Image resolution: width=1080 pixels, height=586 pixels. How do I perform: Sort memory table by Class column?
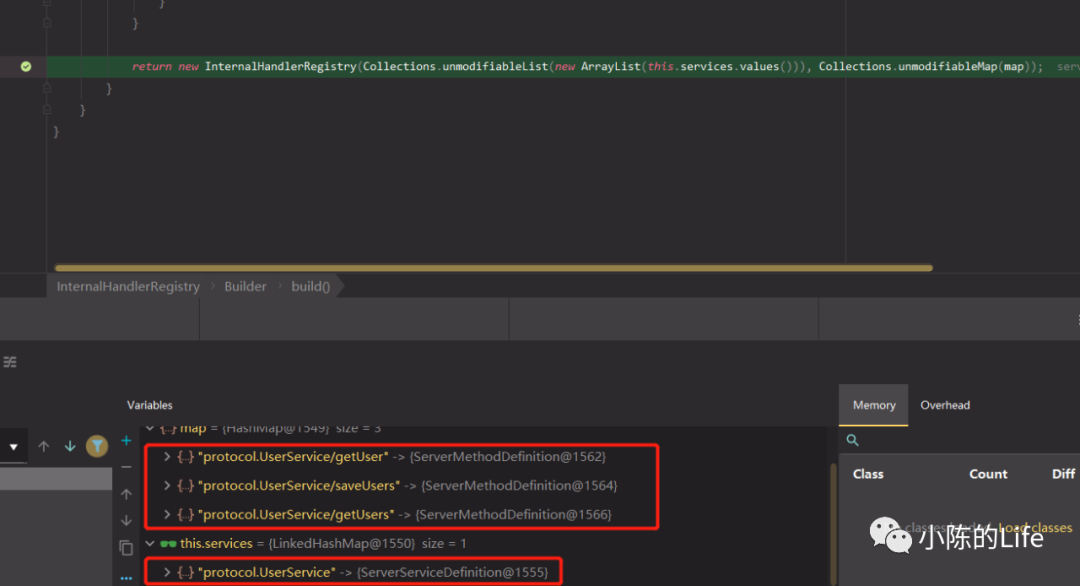(x=868, y=474)
